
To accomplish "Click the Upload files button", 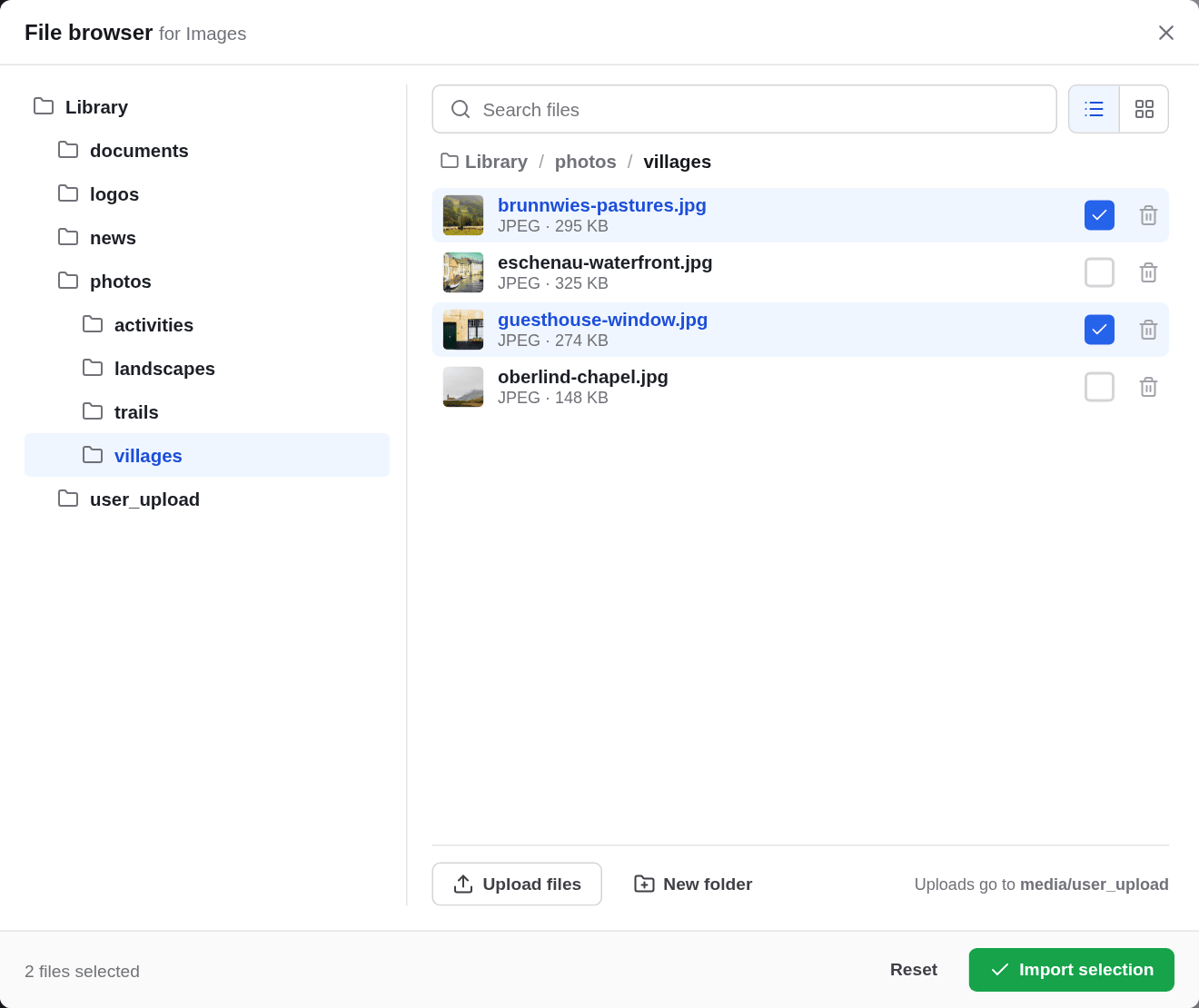I will point(517,884).
